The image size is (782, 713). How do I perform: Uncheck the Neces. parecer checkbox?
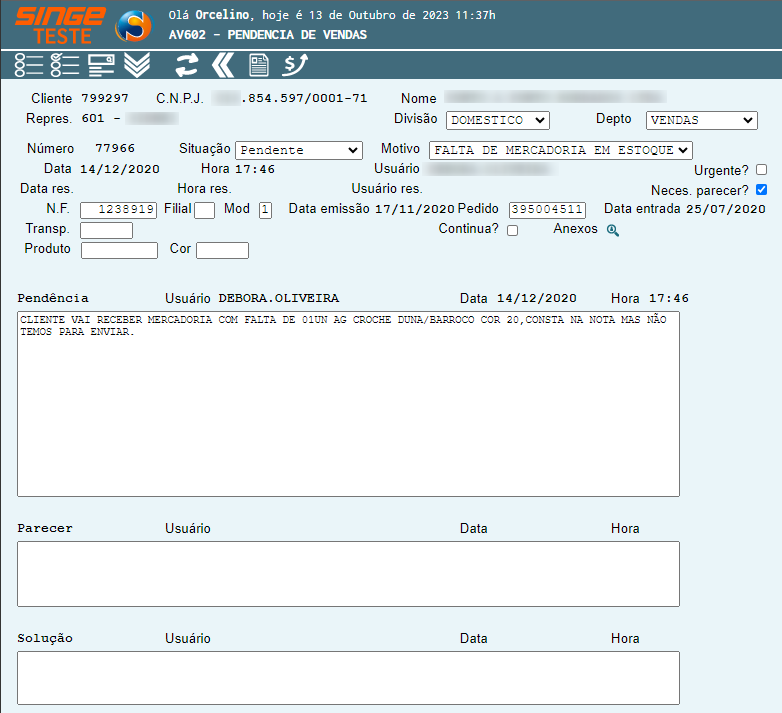click(762, 190)
